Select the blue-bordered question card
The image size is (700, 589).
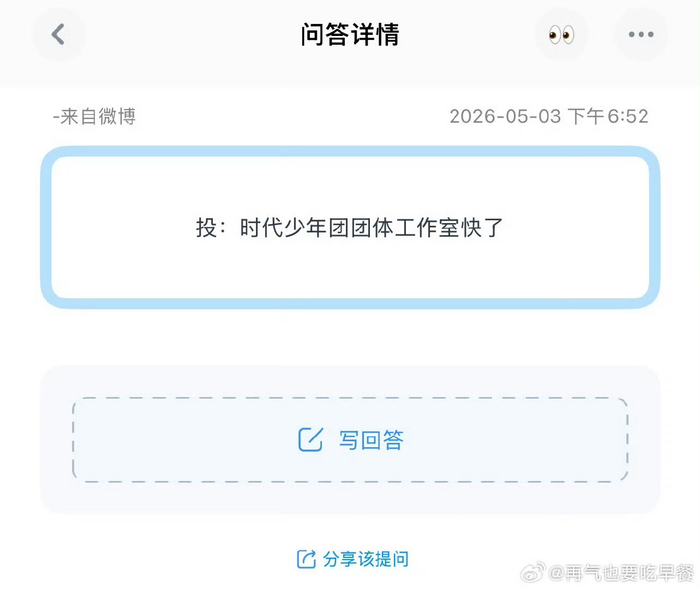coord(350,227)
